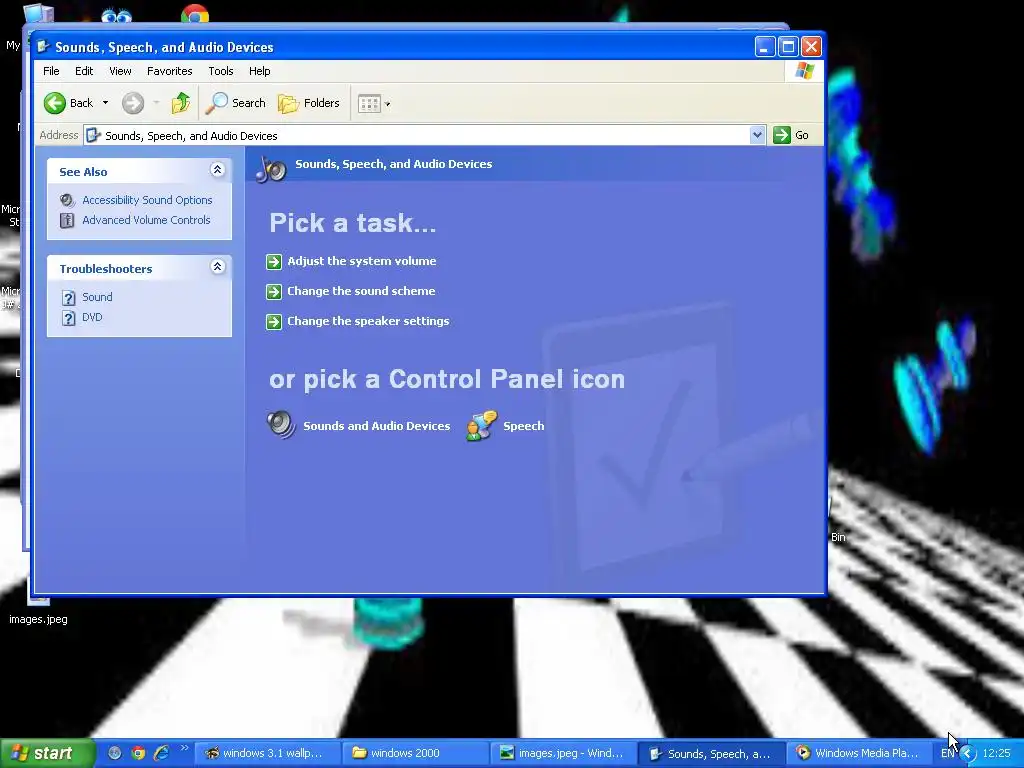
Task: Click the Speech label link
Action: [524, 426]
